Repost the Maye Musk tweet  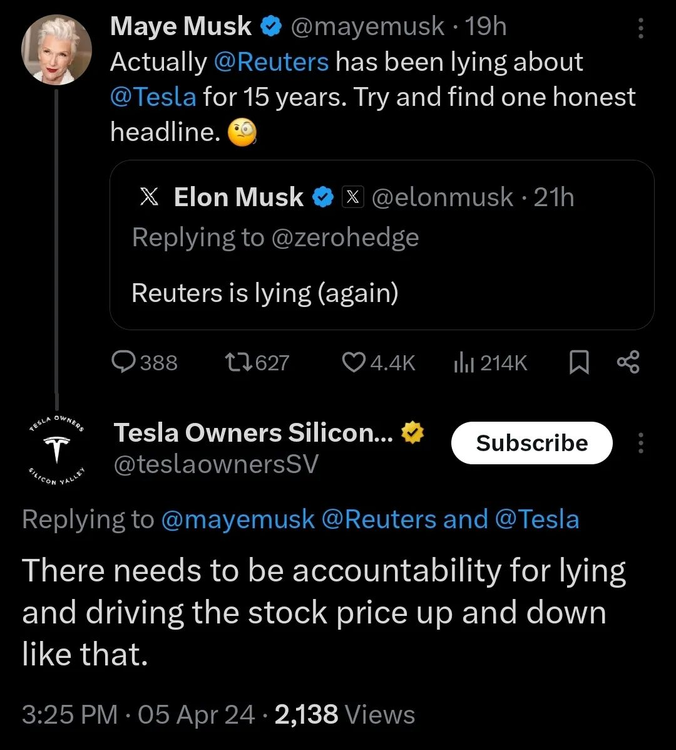241,363
